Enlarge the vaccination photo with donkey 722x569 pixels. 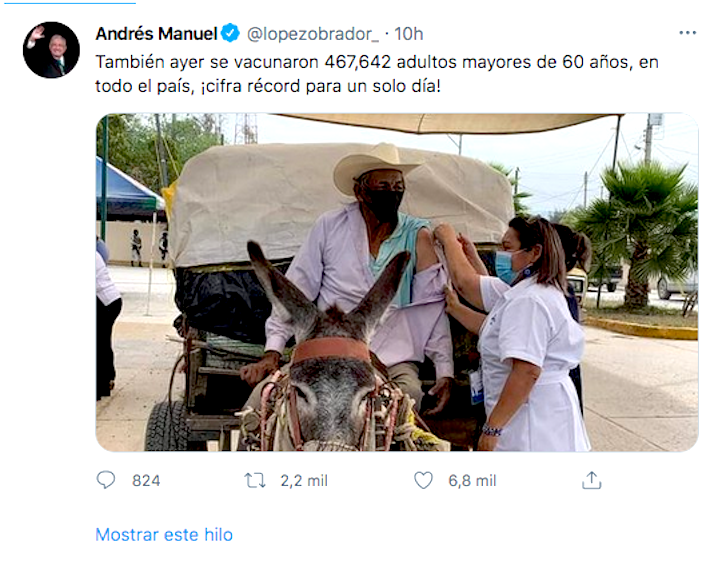tap(397, 282)
